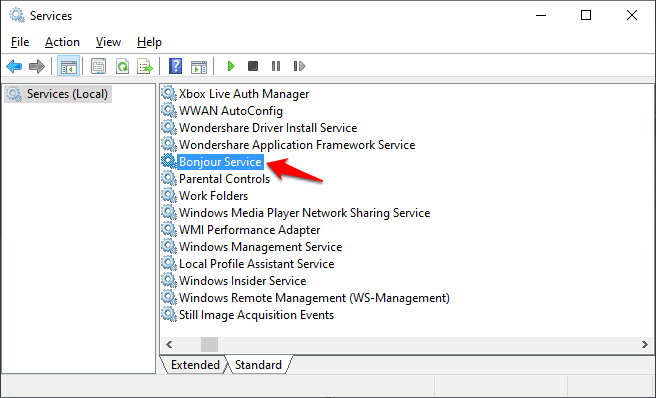The image size is (656, 398).
Task: Click the blue Back arrow in toolbar
Action: pyautogui.click(x=14, y=66)
